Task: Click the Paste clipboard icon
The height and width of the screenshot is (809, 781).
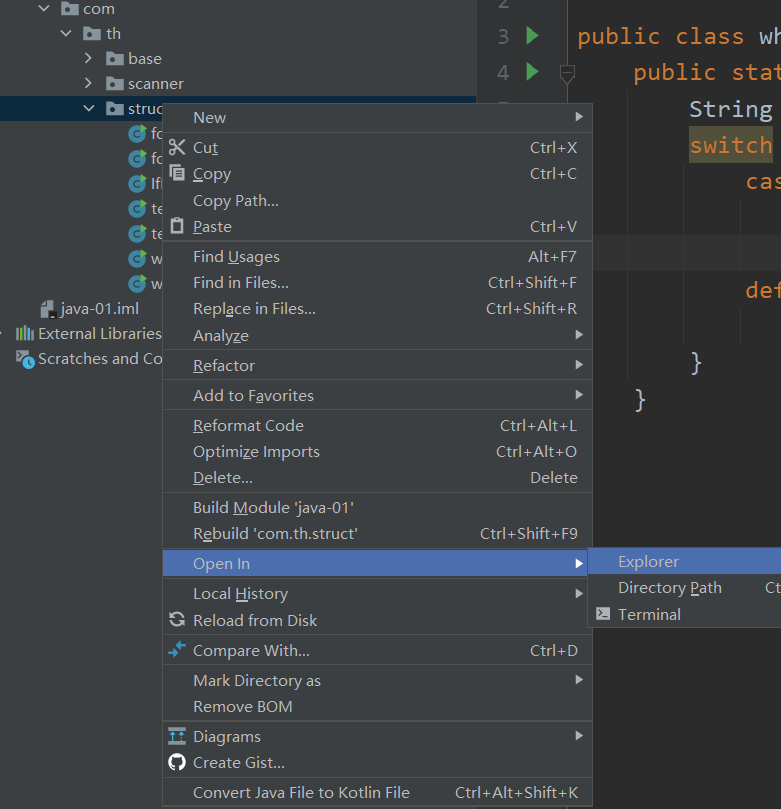Action: 177,225
